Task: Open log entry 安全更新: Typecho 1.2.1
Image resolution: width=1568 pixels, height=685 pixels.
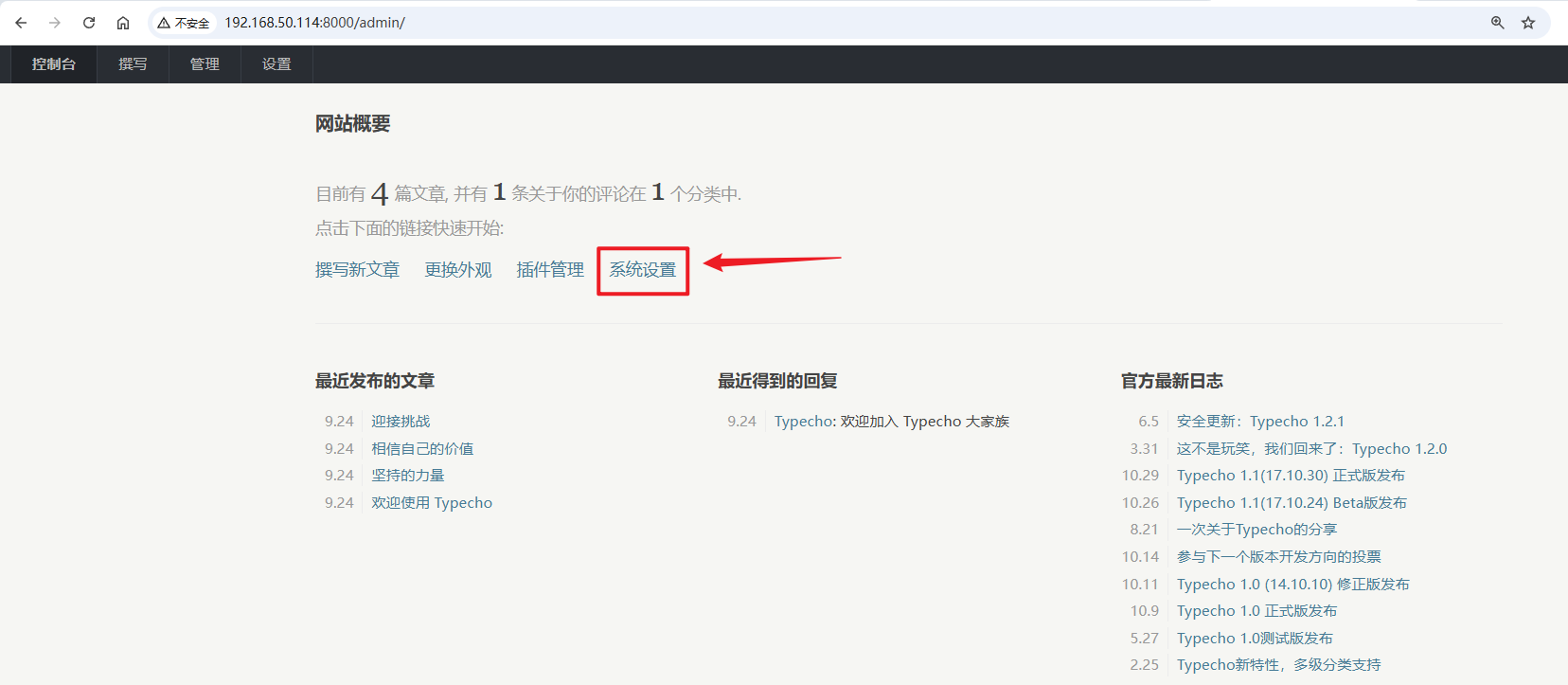Action: [1260, 422]
